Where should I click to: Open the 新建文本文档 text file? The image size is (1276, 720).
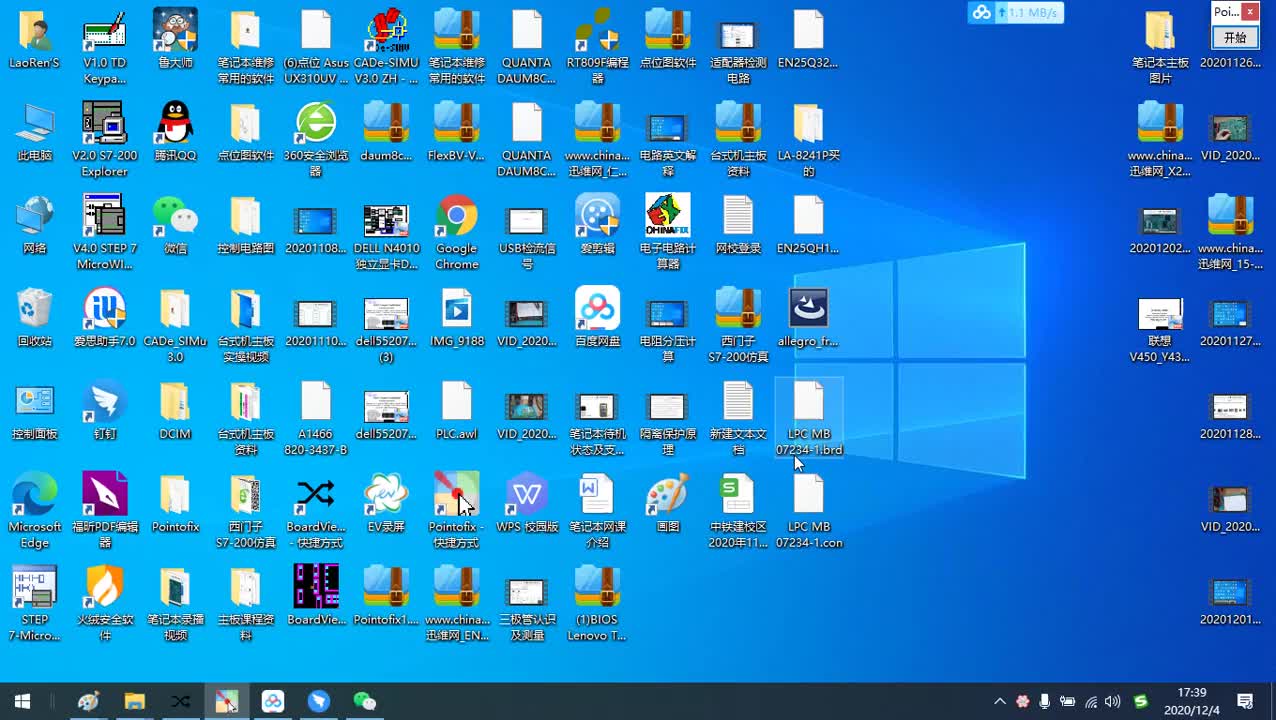point(738,419)
